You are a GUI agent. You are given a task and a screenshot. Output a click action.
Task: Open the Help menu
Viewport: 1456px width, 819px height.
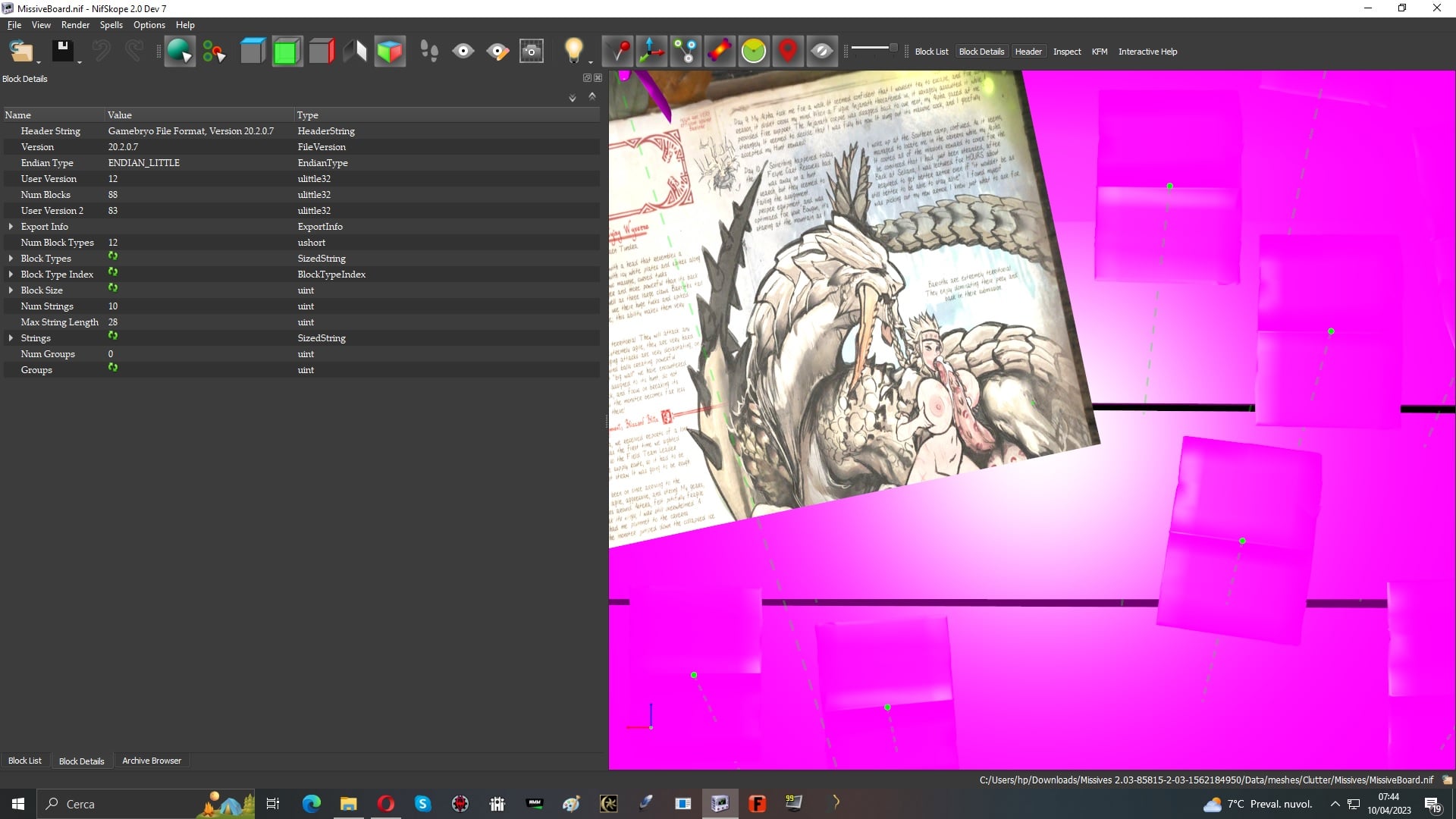pos(185,25)
